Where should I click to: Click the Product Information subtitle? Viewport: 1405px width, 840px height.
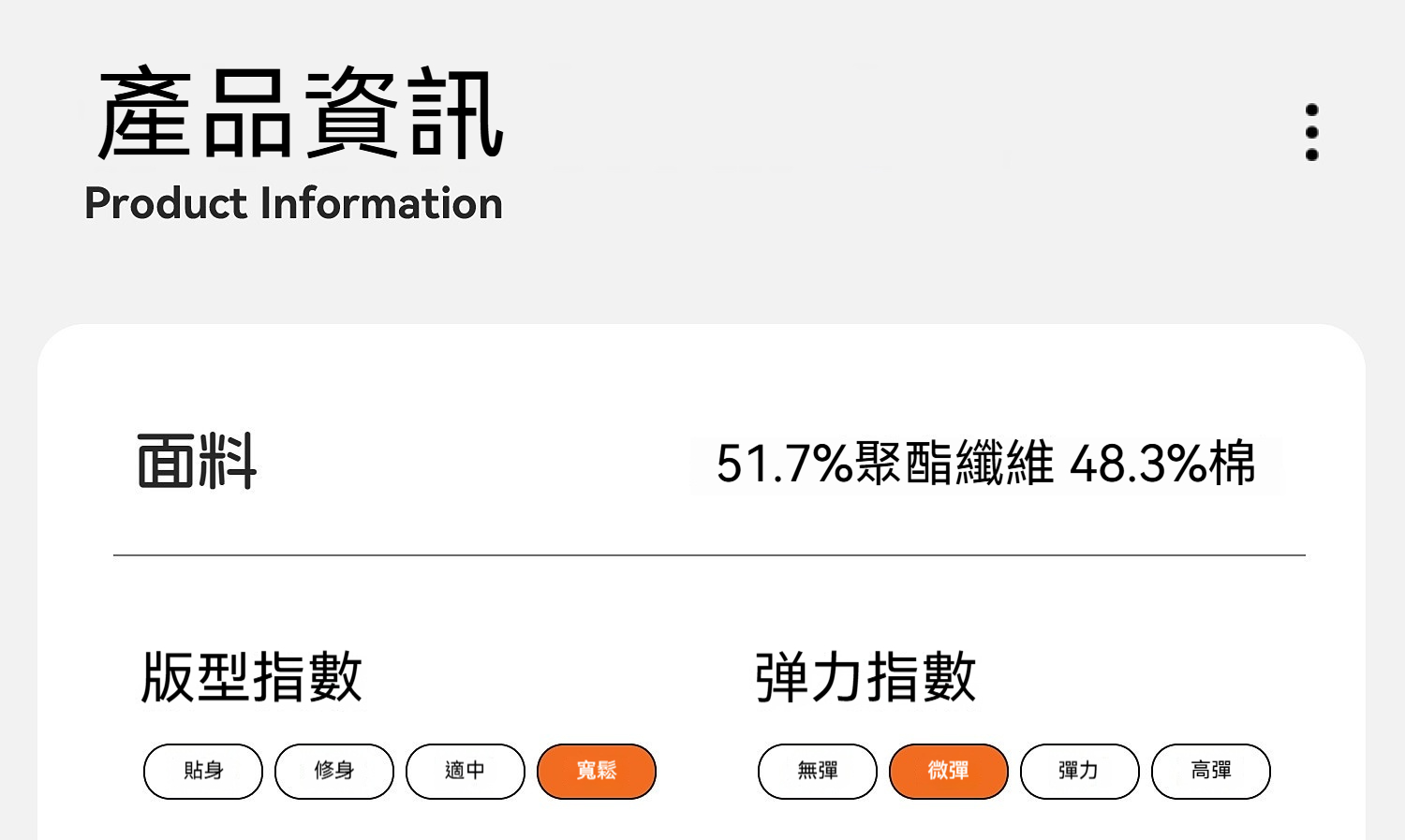pyautogui.click(x=293, y=203)
